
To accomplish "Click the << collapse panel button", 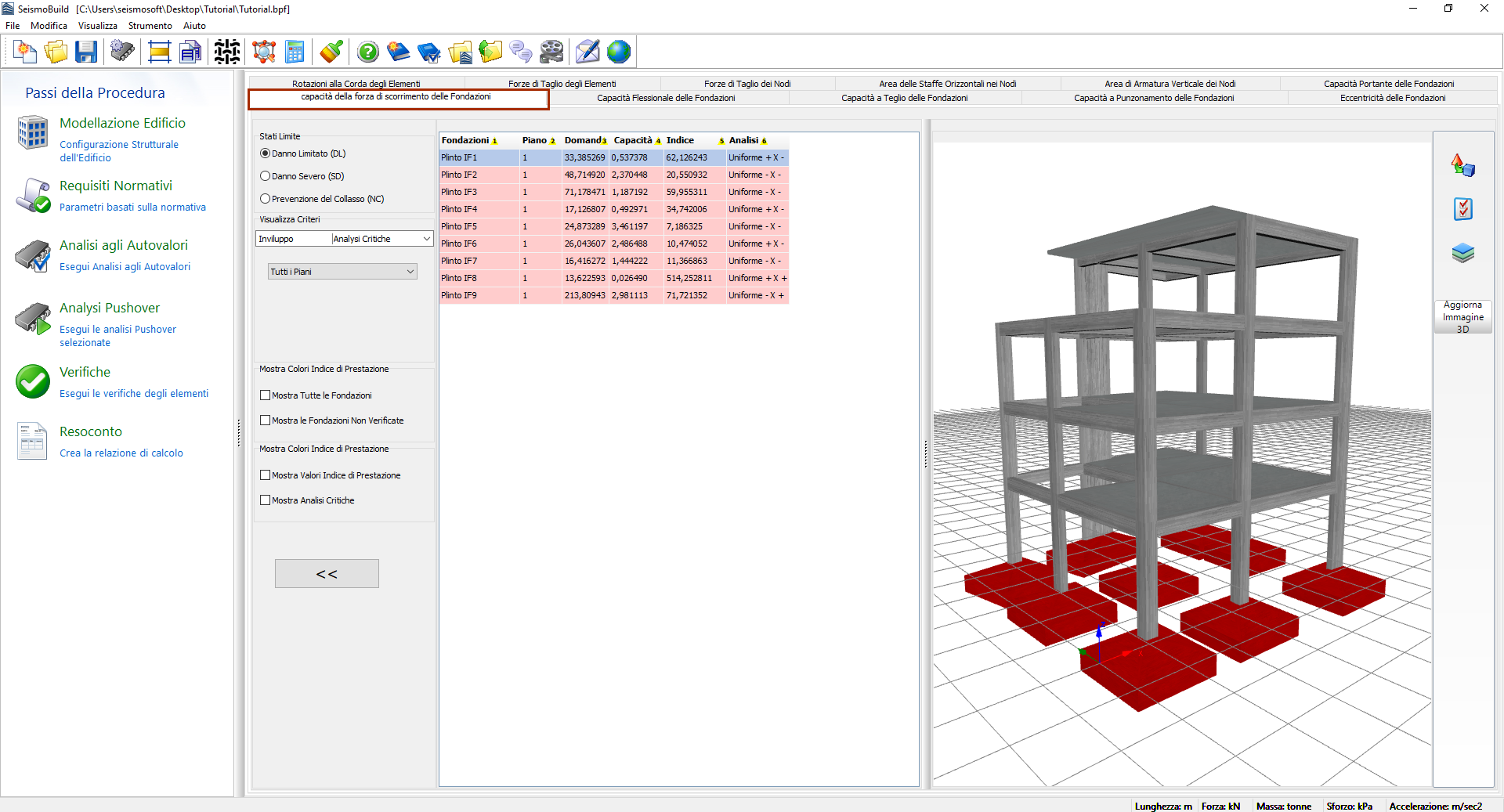I will tap(327, 574).
